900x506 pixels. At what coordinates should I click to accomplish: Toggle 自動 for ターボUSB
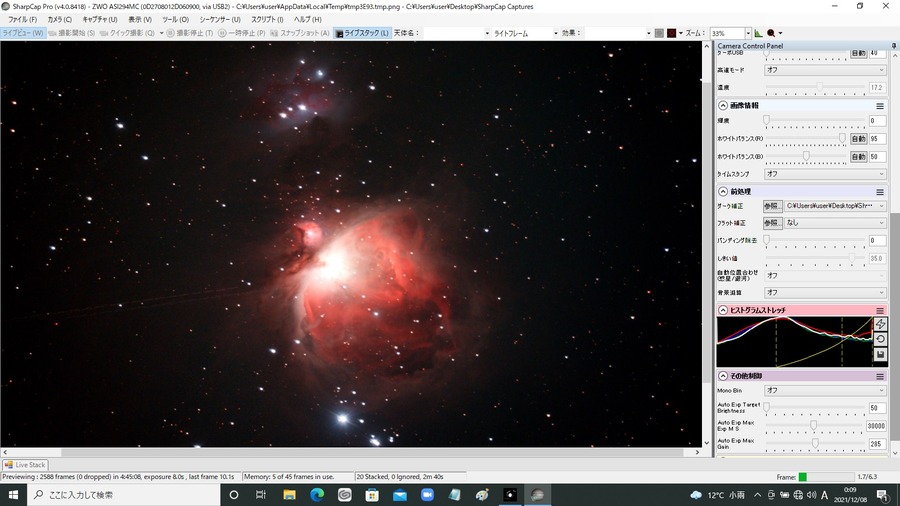tap(858, 53)
